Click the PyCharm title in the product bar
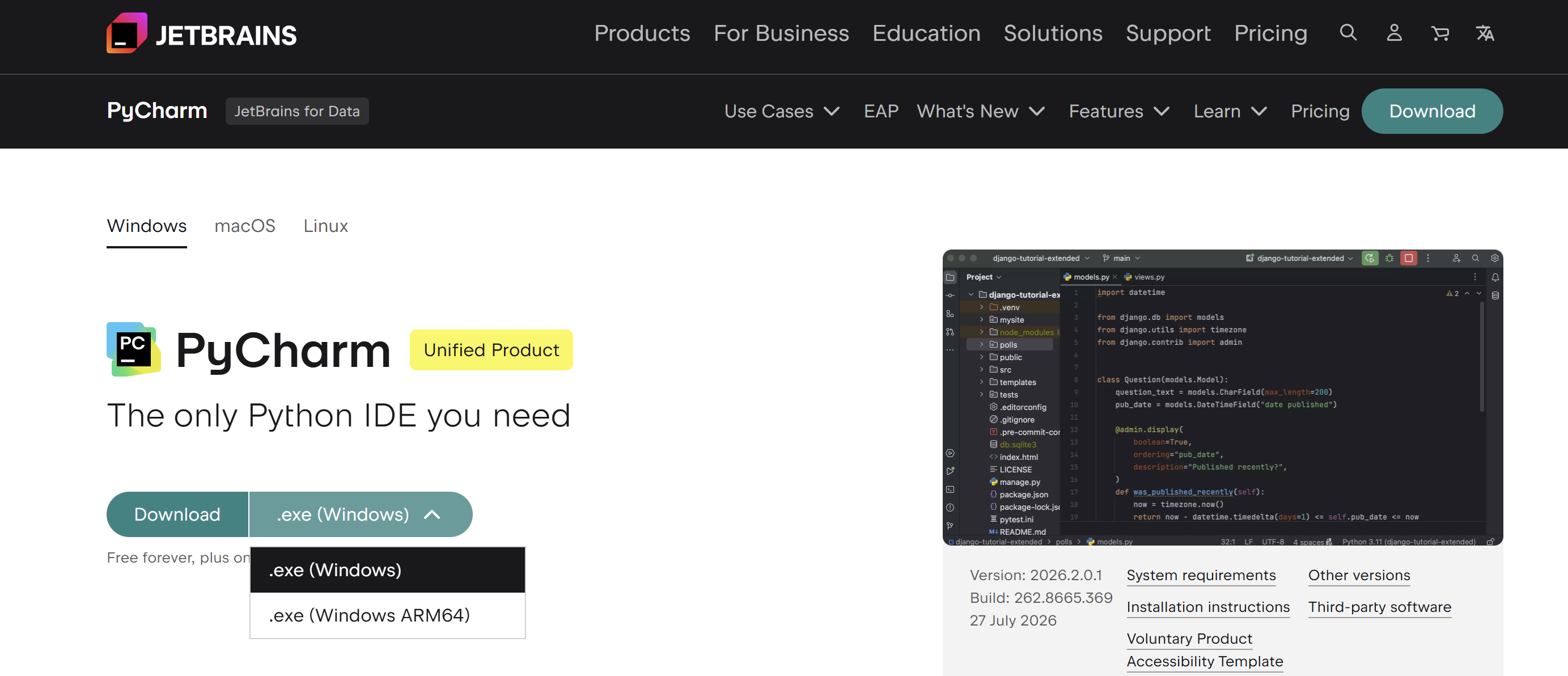The height and width of the screenshot is (676, 1568). tap(157, 111)
